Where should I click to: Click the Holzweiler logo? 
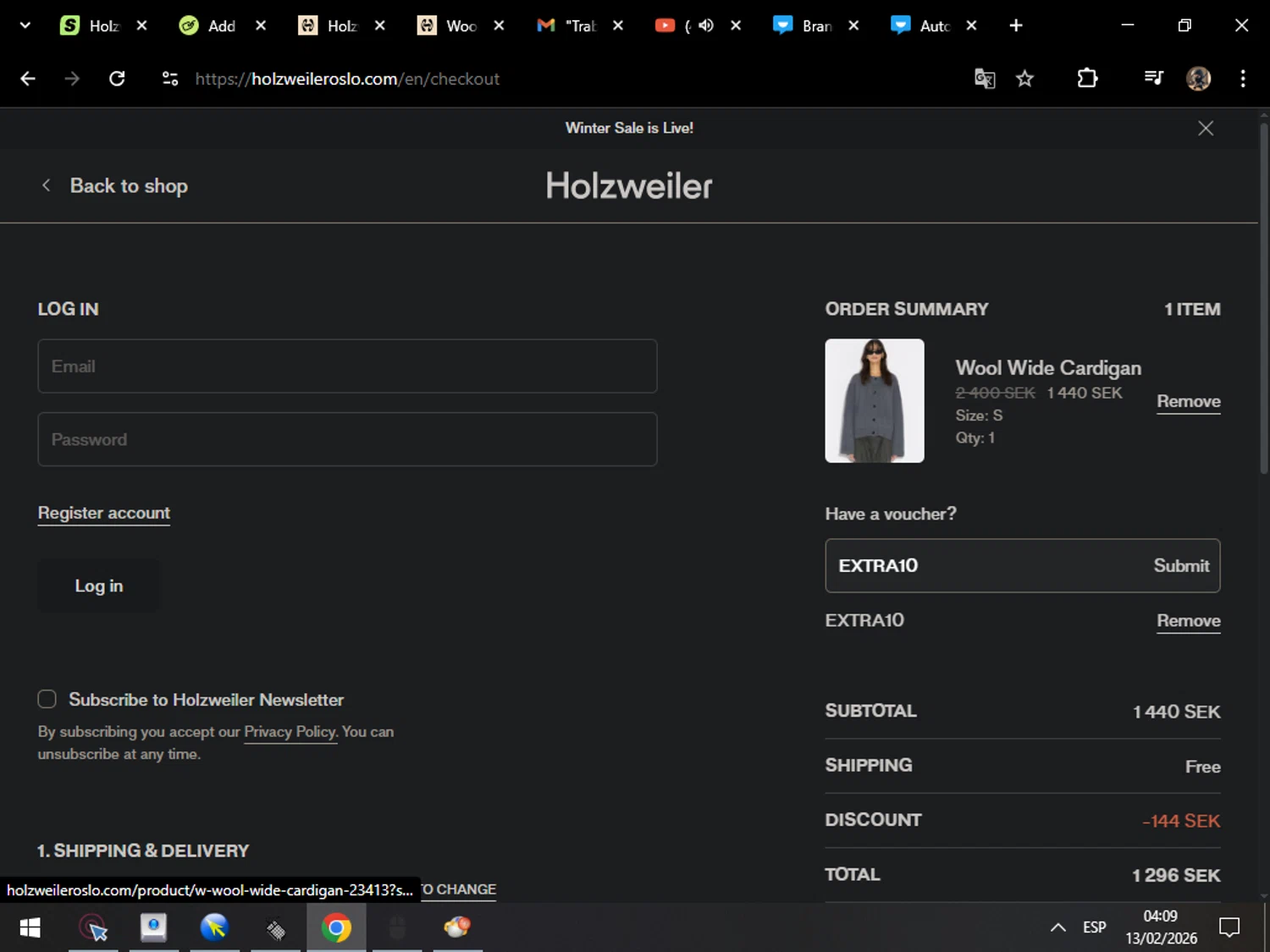[x=629, y=186]
